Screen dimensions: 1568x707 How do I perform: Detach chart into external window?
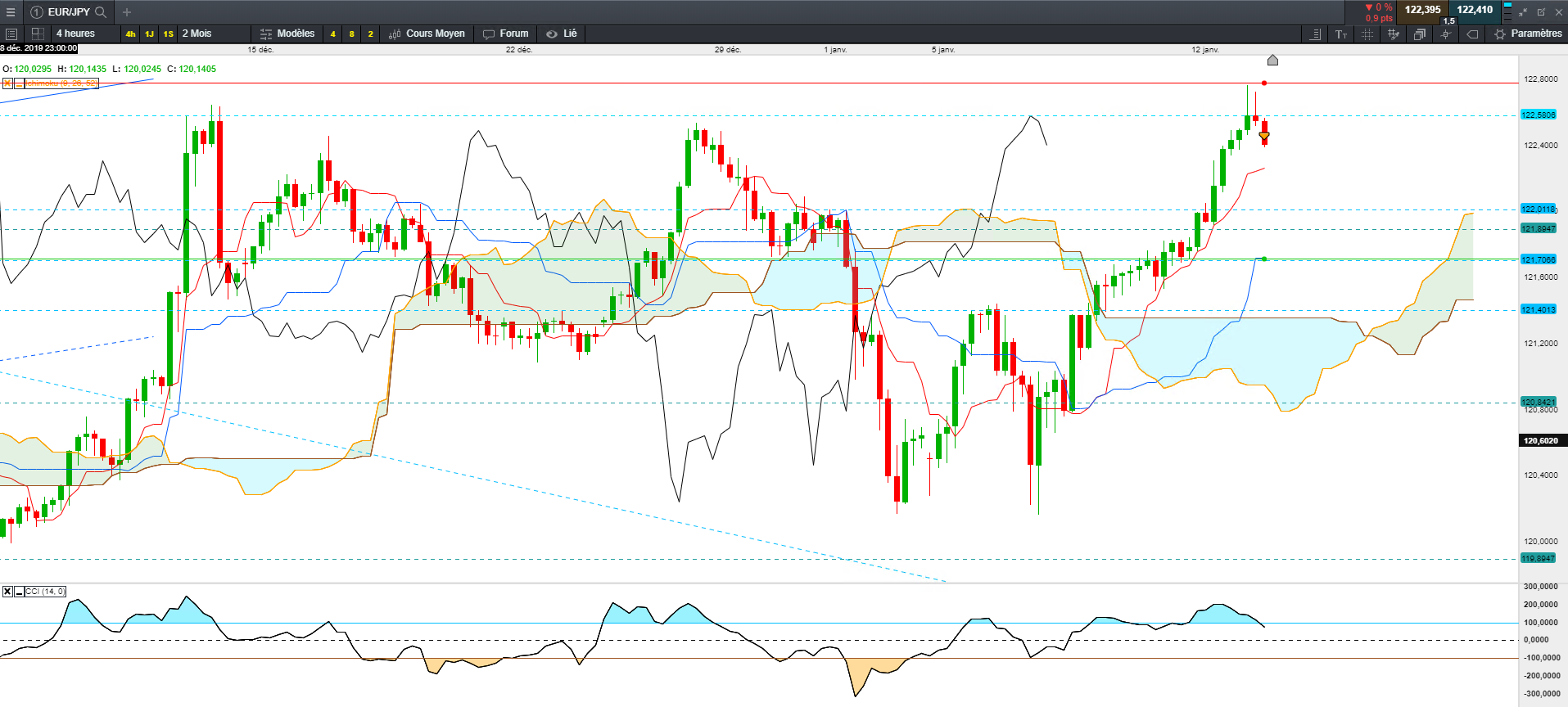1541,12
